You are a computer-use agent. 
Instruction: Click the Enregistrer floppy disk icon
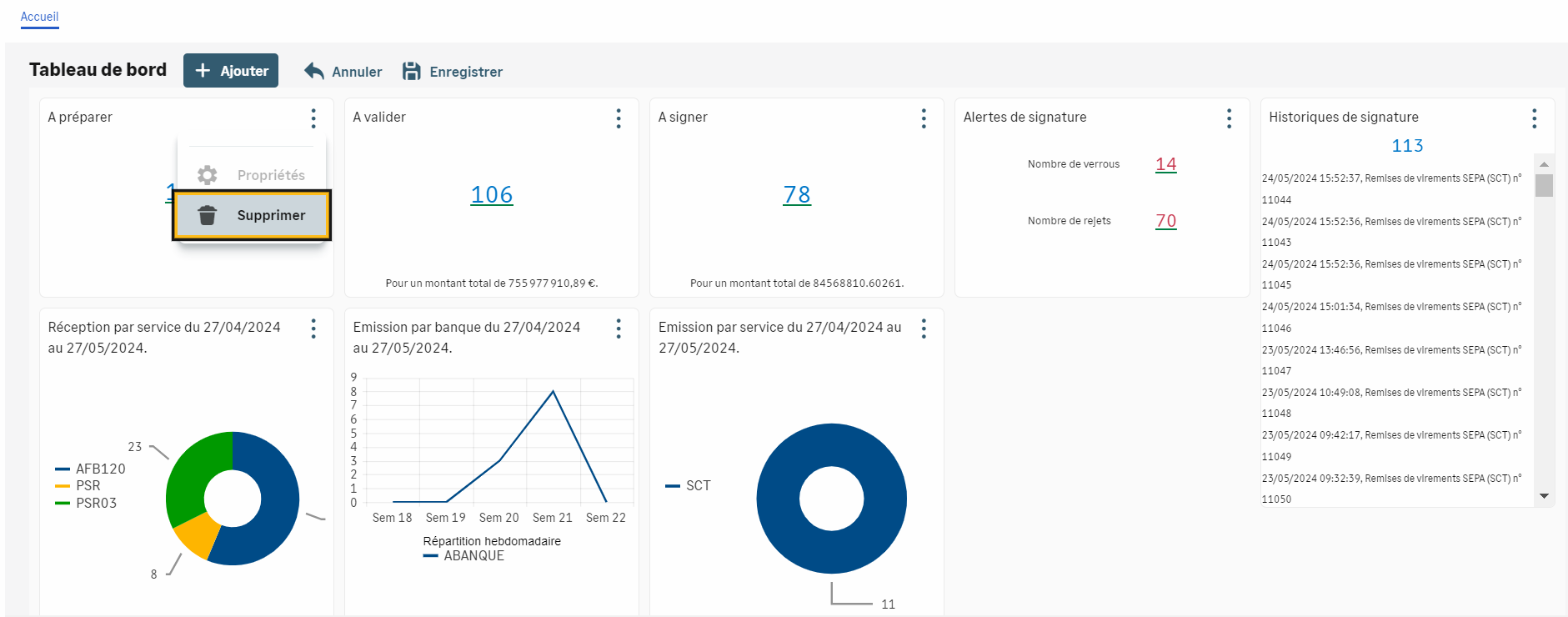(x=412, y=72)
